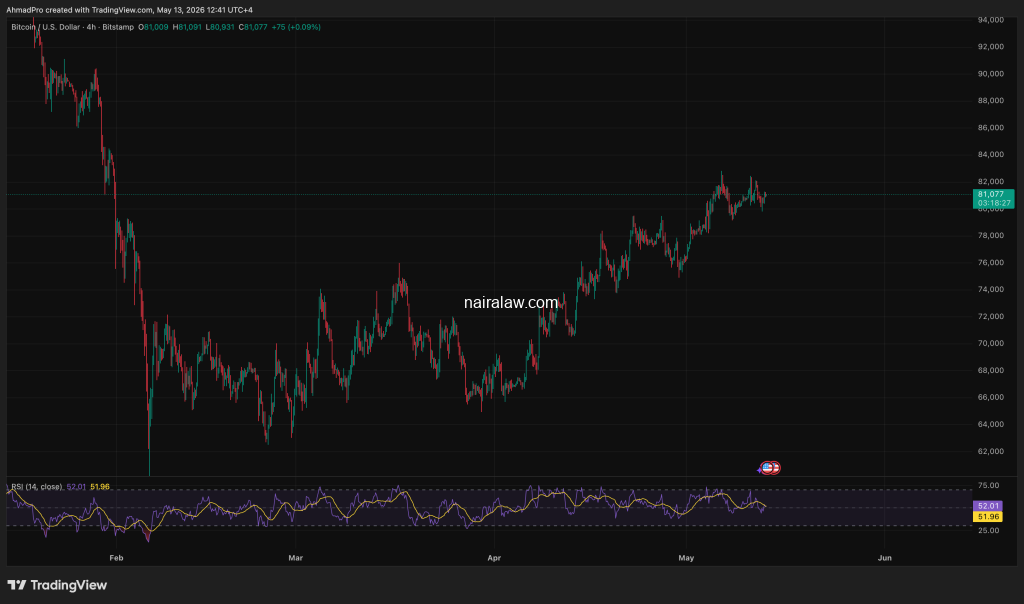Click the green 81,077 current price label
1024x604 pixels.
991,194
